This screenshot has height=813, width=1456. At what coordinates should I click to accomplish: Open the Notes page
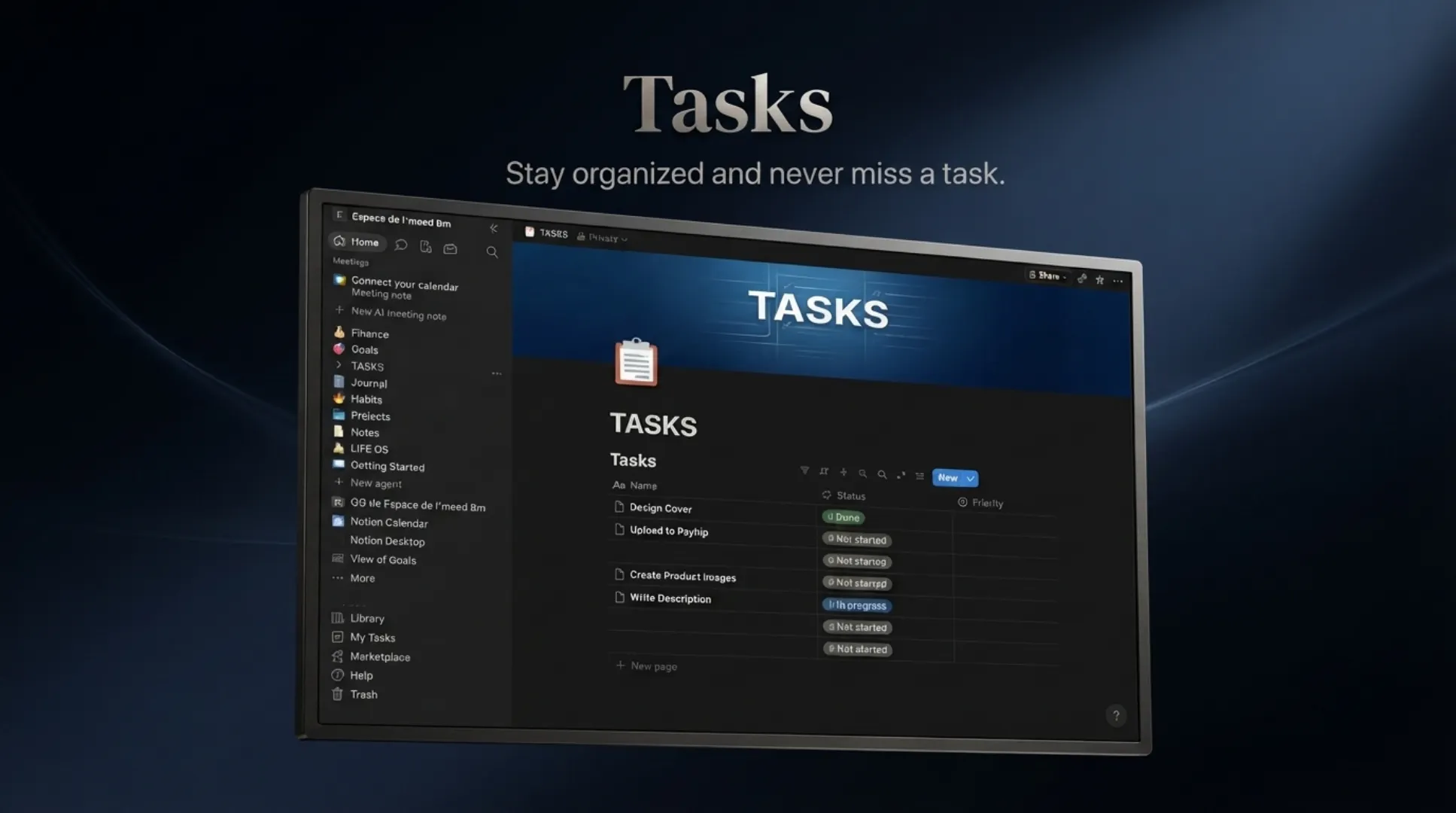[x=364, y=432]
